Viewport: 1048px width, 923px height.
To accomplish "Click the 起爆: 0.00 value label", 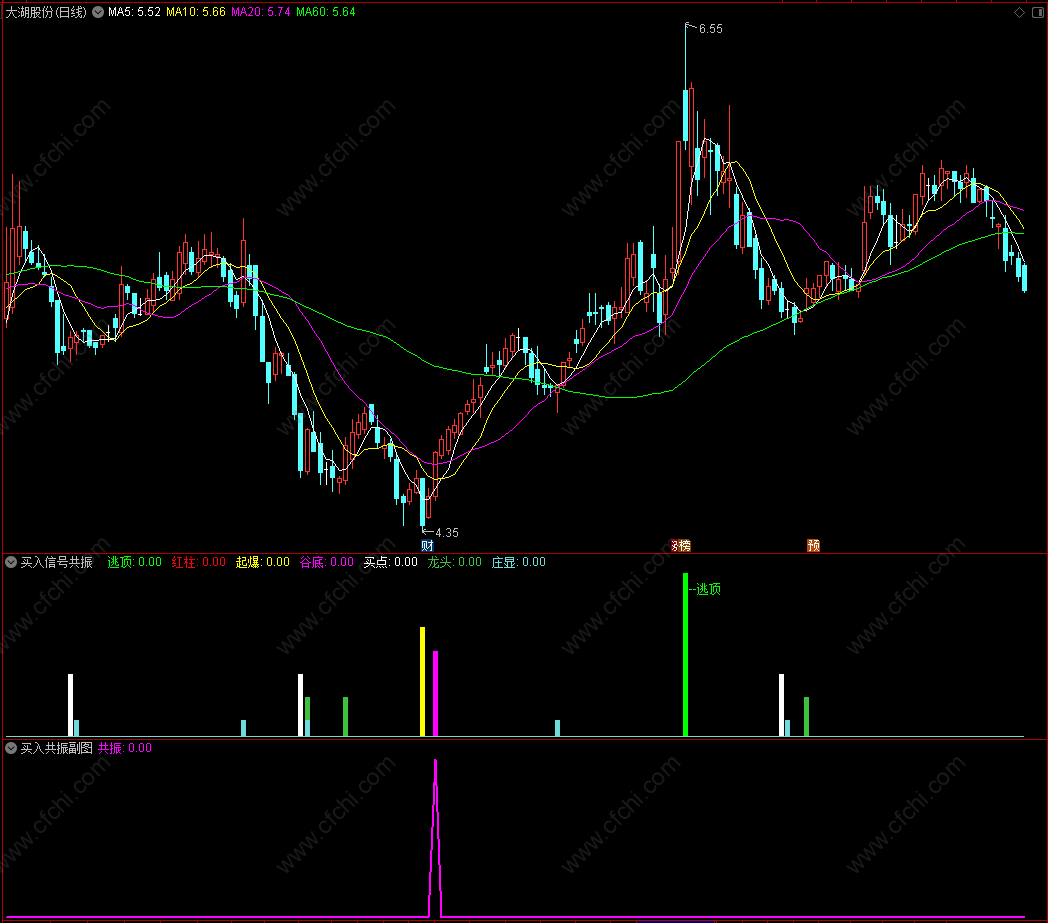I will [263, 562].
